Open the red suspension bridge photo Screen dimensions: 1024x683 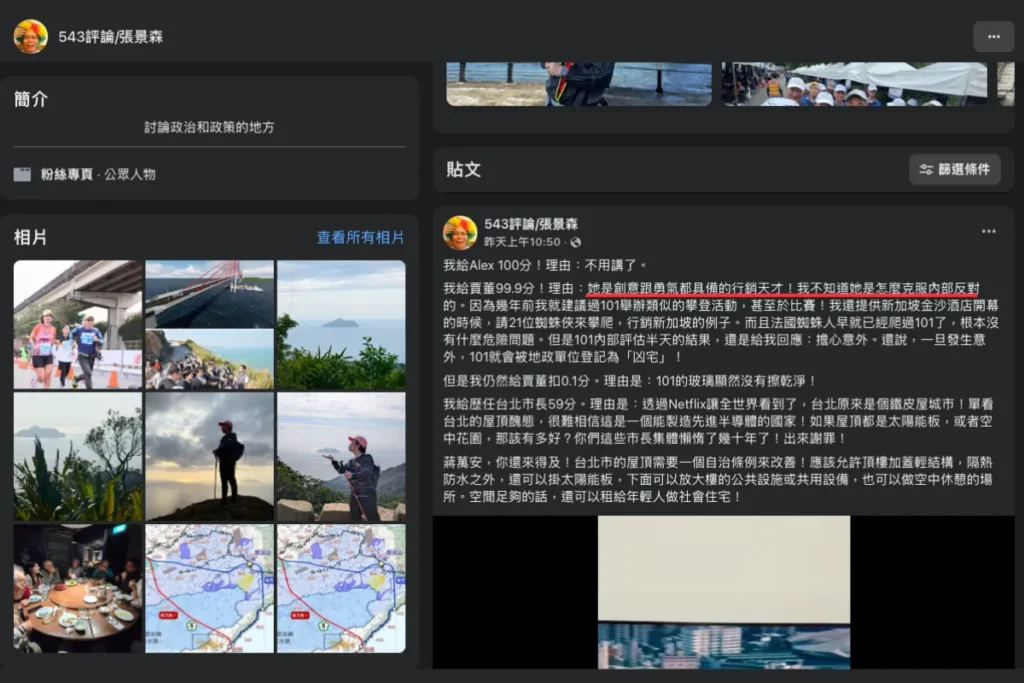(208, 290)
